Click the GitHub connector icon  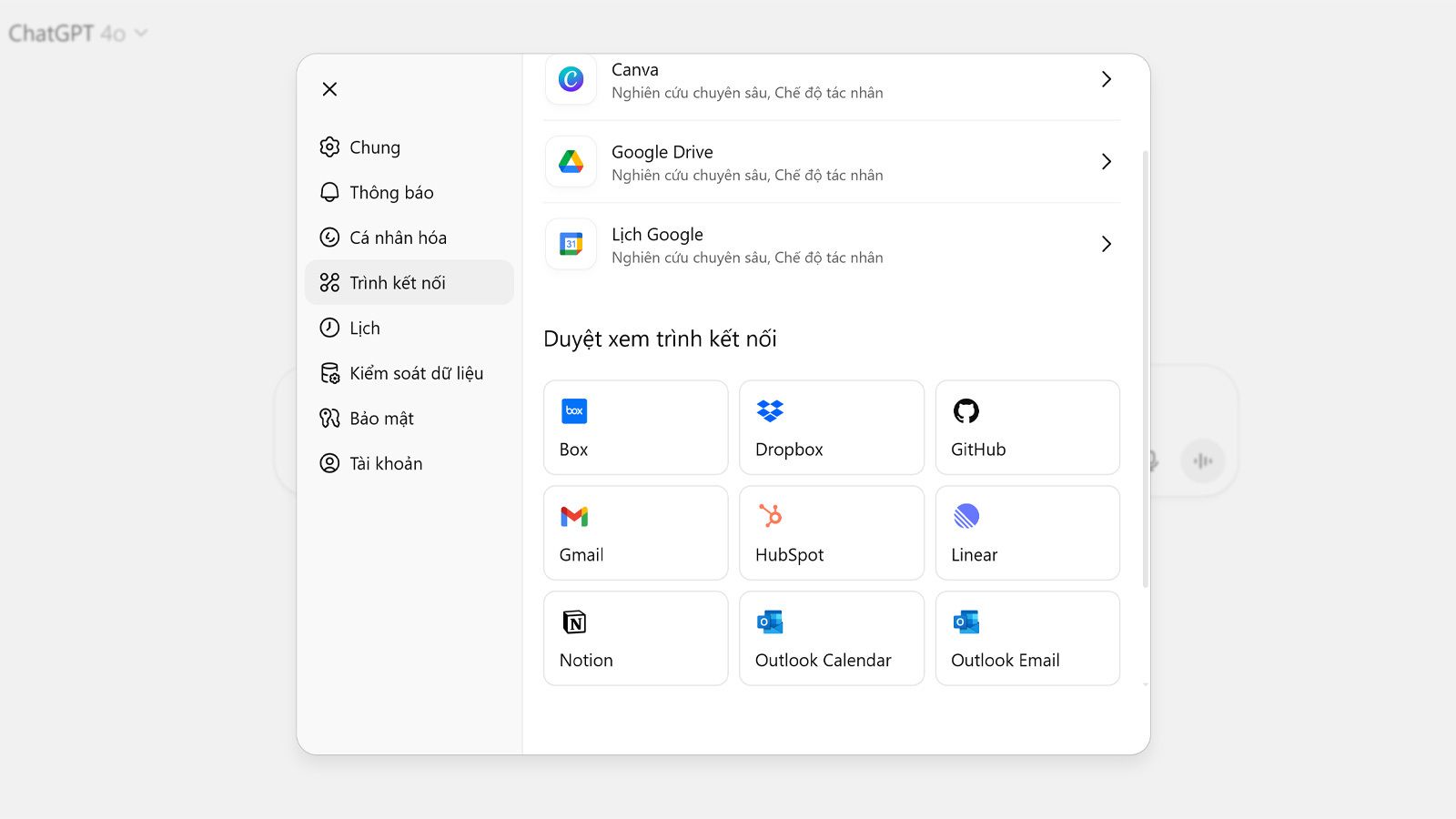(x=966, y=411)
